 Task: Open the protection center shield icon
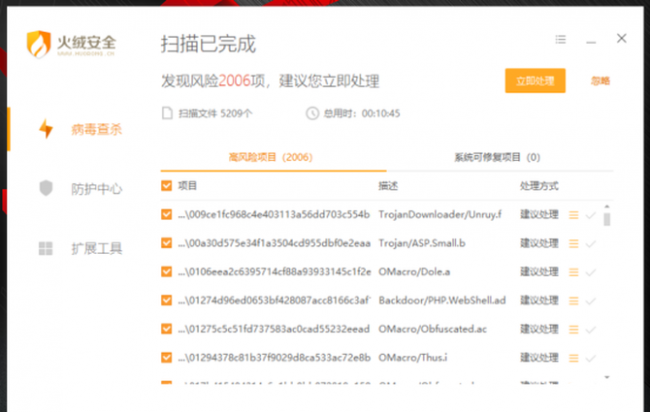tap(46, 188)
